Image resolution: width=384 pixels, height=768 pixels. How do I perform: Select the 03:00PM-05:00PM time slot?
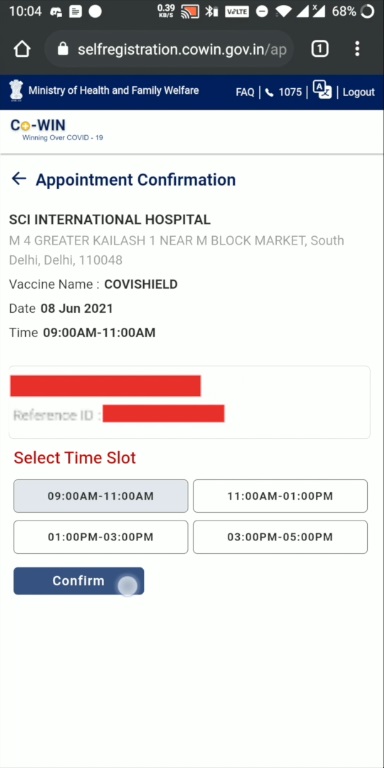[280, 537]
